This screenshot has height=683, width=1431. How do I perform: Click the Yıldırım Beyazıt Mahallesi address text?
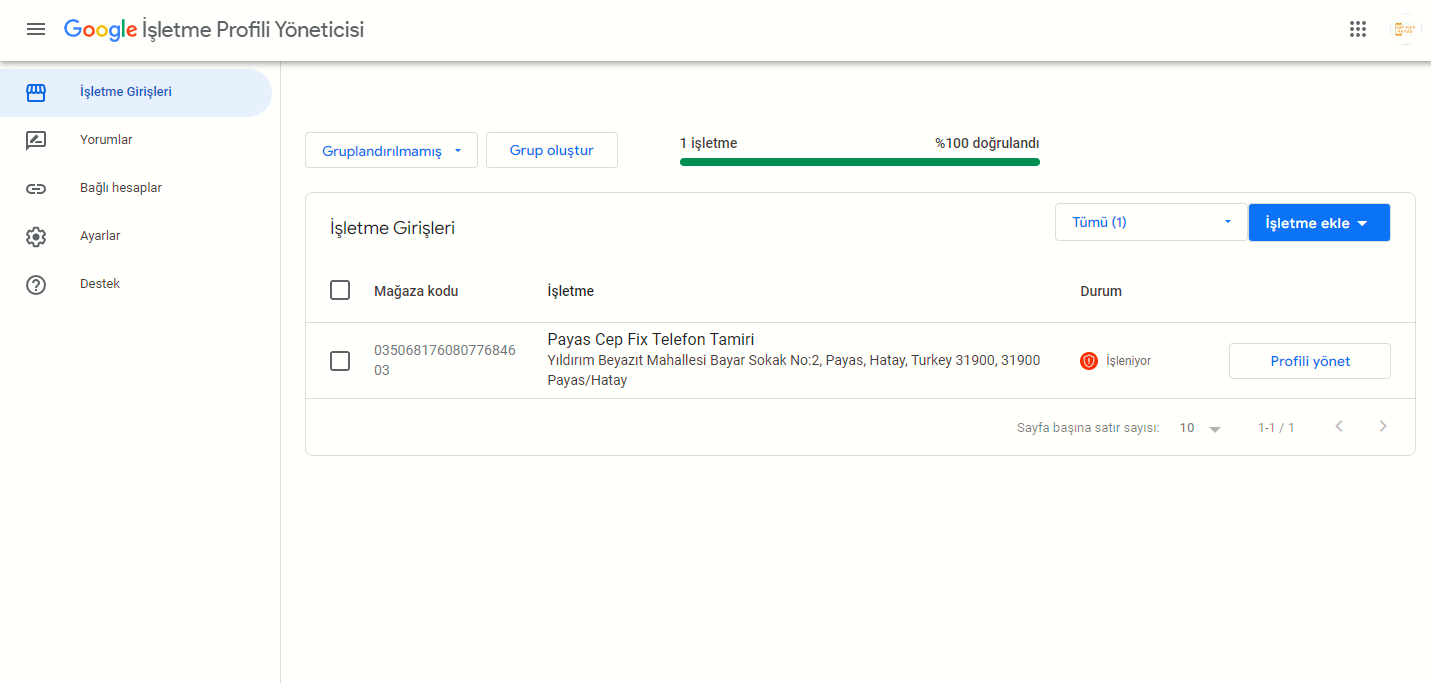point(794,370)
